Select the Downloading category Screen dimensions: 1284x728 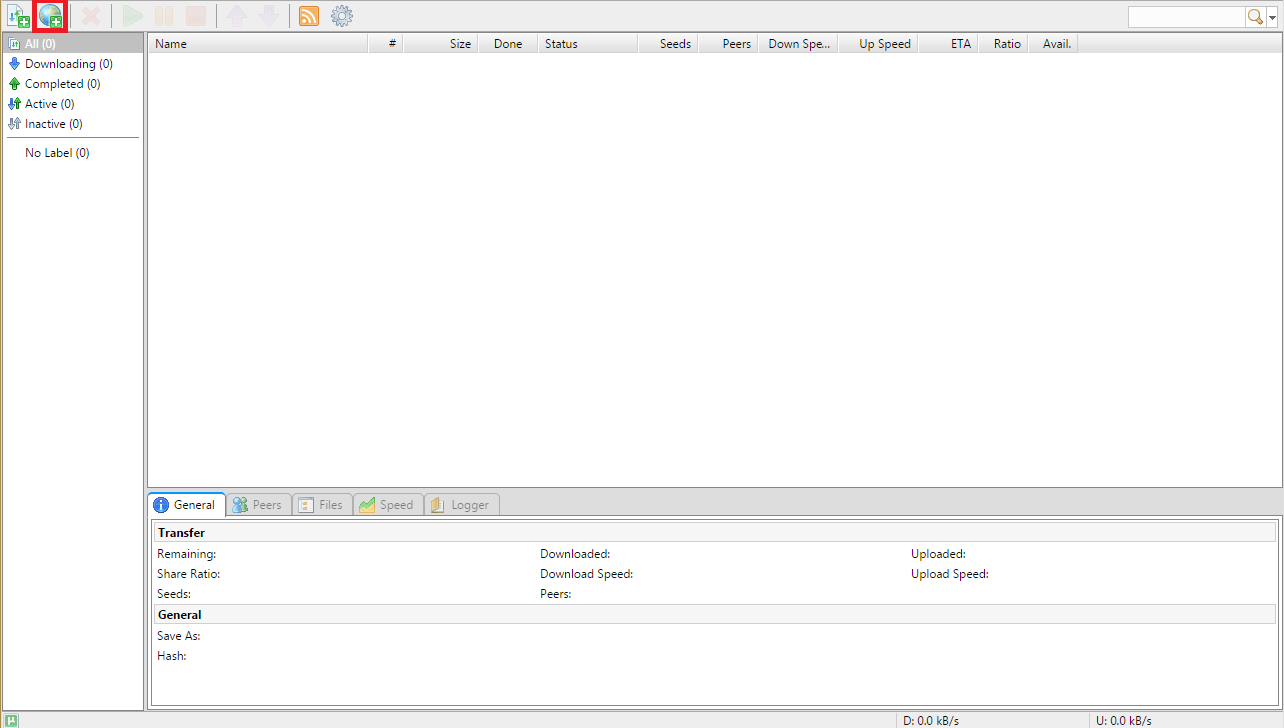click(68, 64)
